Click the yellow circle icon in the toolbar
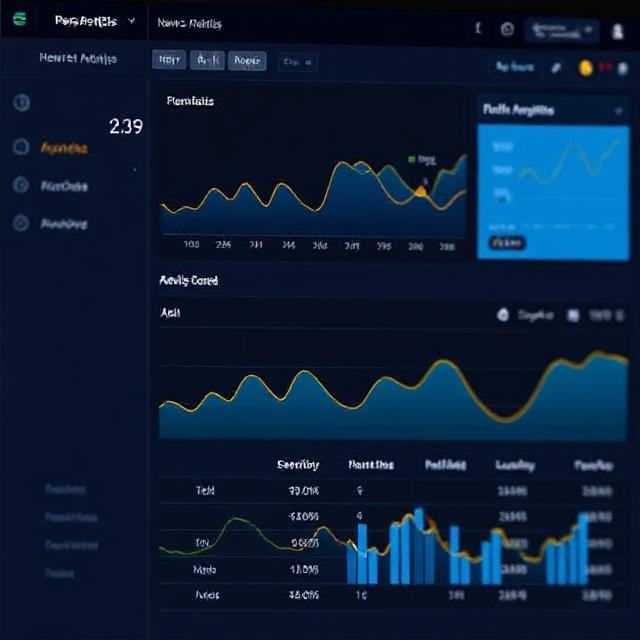This screenshot has height=640, width=640. click(x=586, y=68)
